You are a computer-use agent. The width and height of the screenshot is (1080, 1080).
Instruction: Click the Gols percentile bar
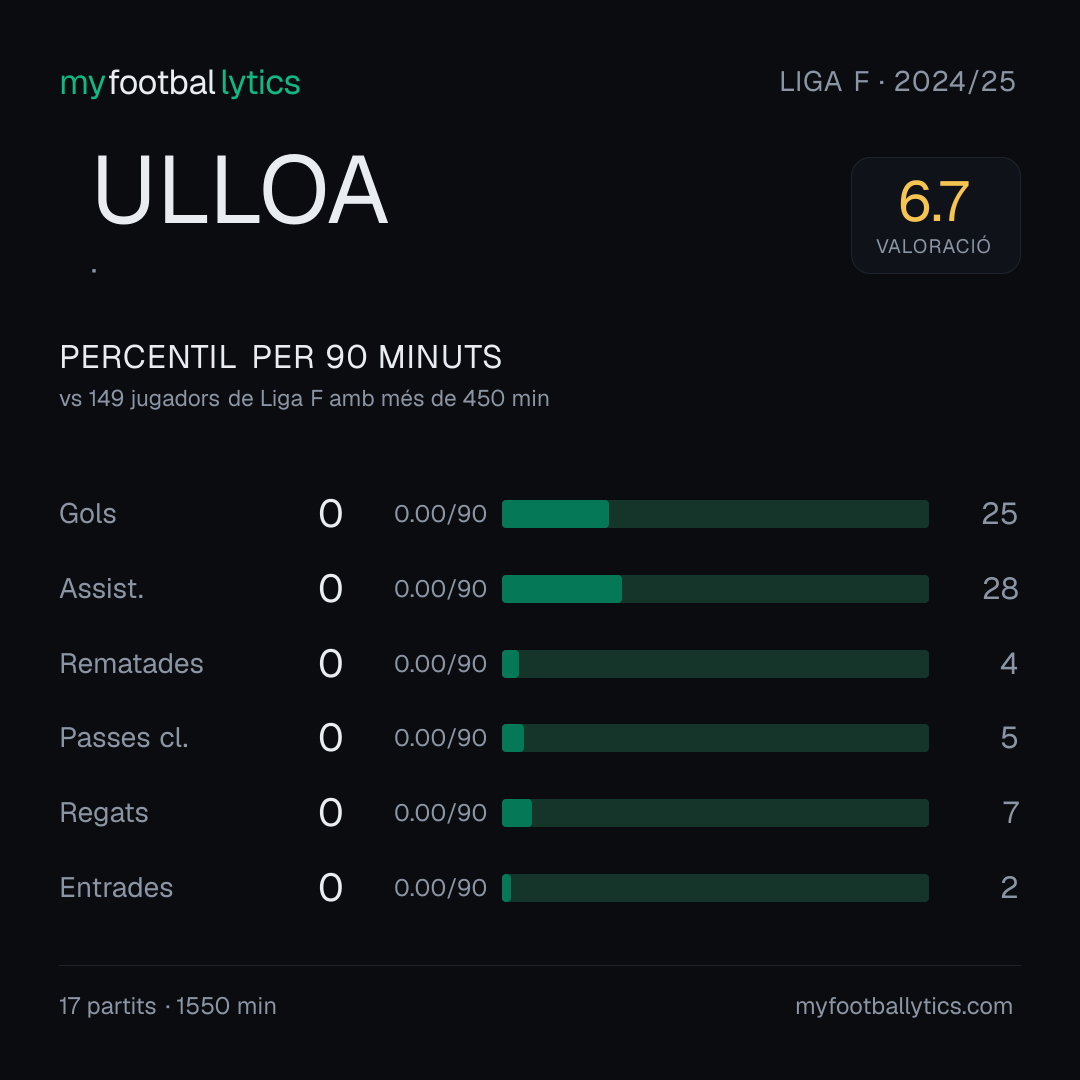pyautogui.click(x=715, y=514)
